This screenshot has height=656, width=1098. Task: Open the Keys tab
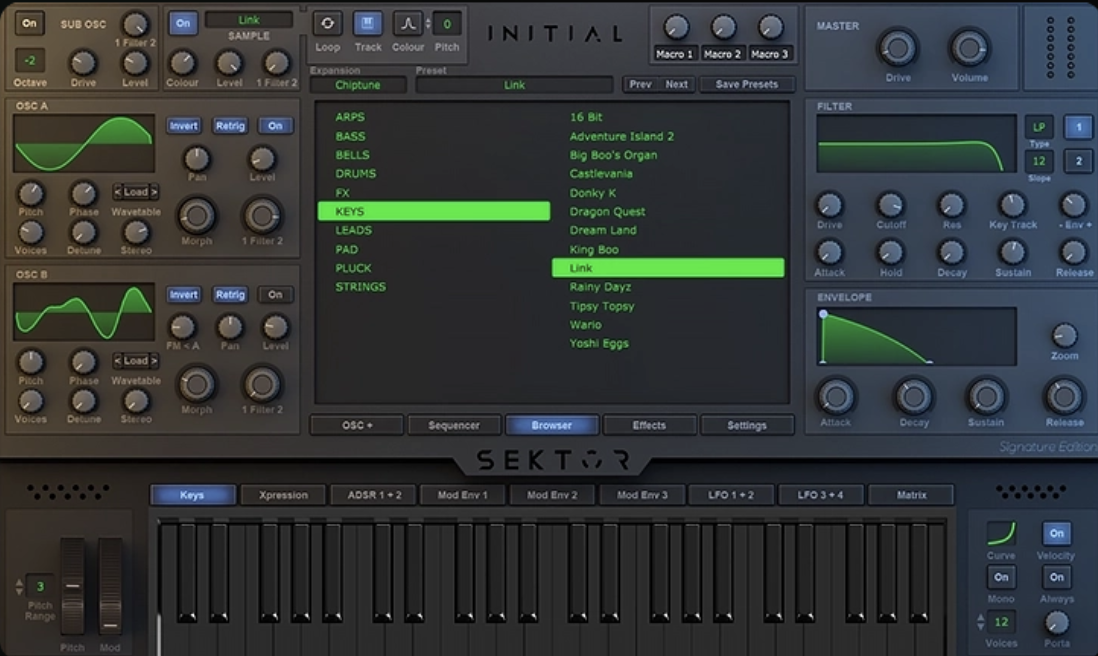[x=193, y=495]
